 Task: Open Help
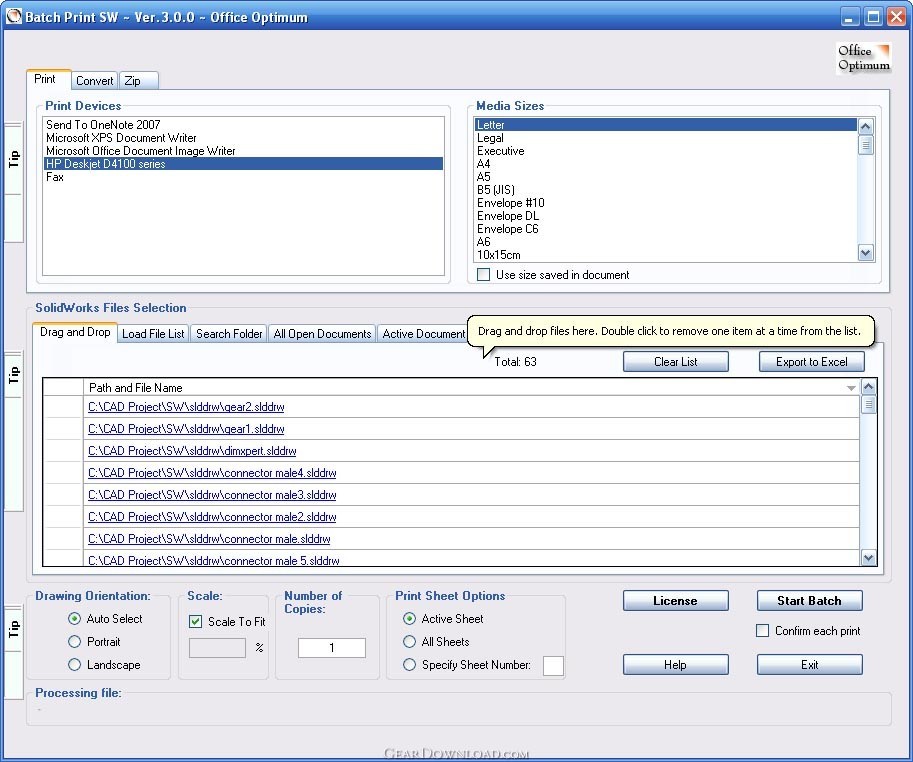(x=675, y=665)
